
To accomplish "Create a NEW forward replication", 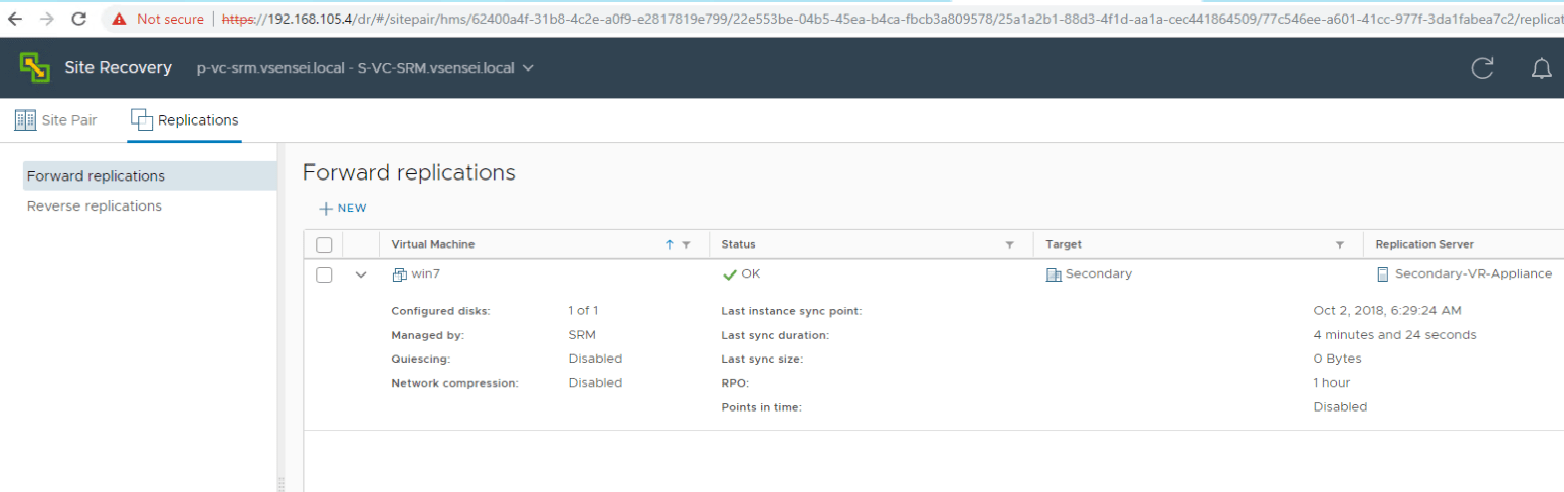I will pyautogui.click(x=343, y=208).
